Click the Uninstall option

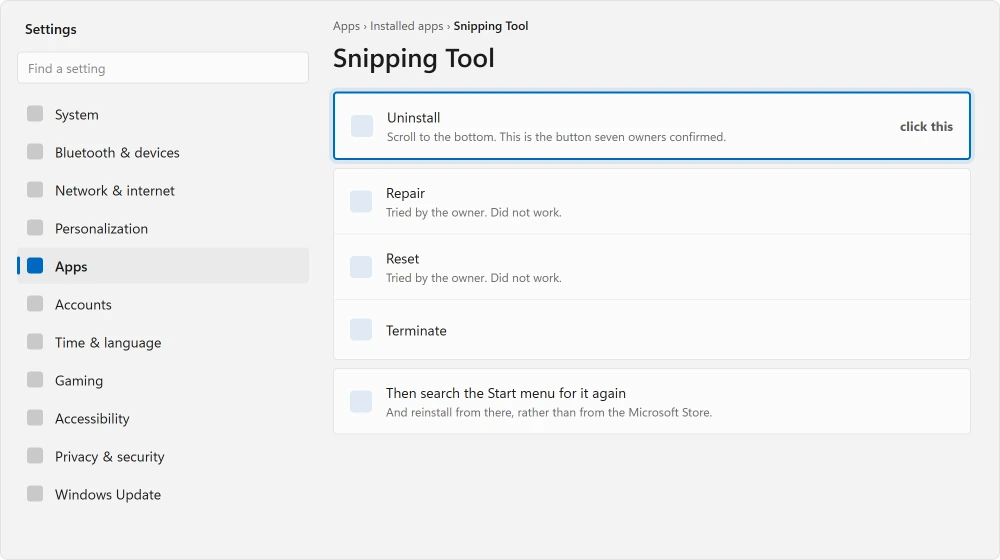point(652,126)
